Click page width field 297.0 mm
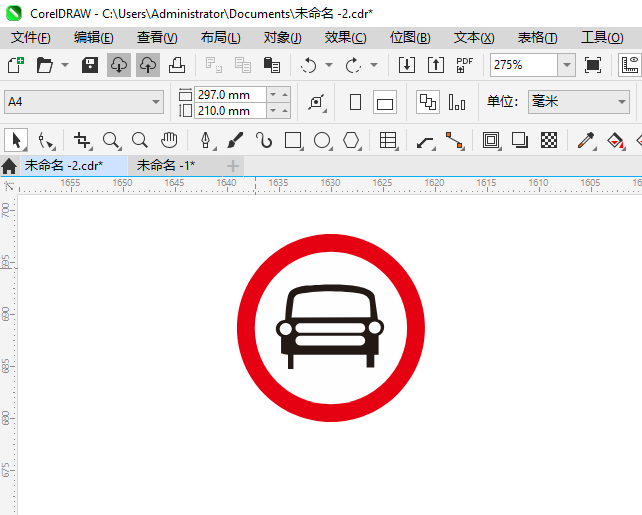This screenshot has height=515, width=642. 230,95
